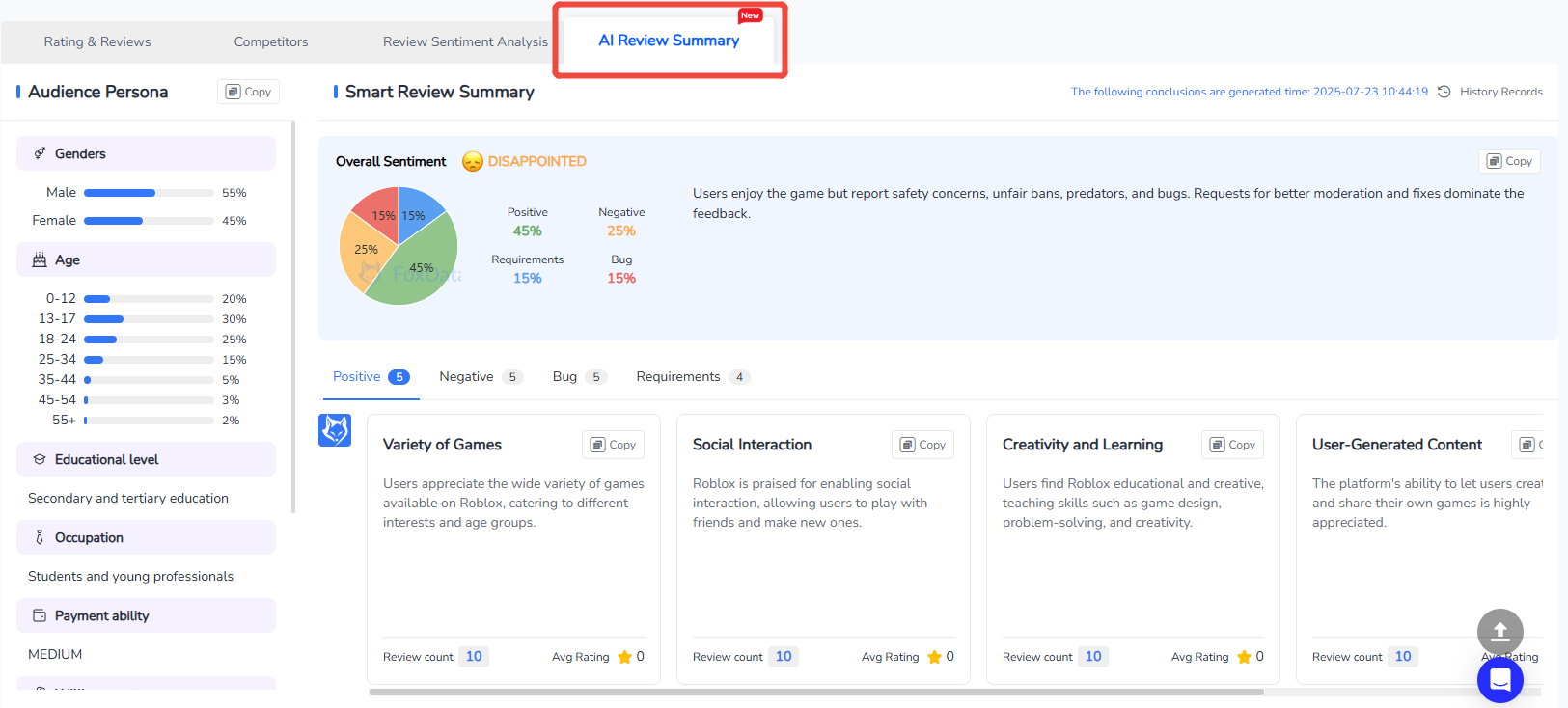
Task: Click the Educational level graduation icon
Action: pos(40,459)
